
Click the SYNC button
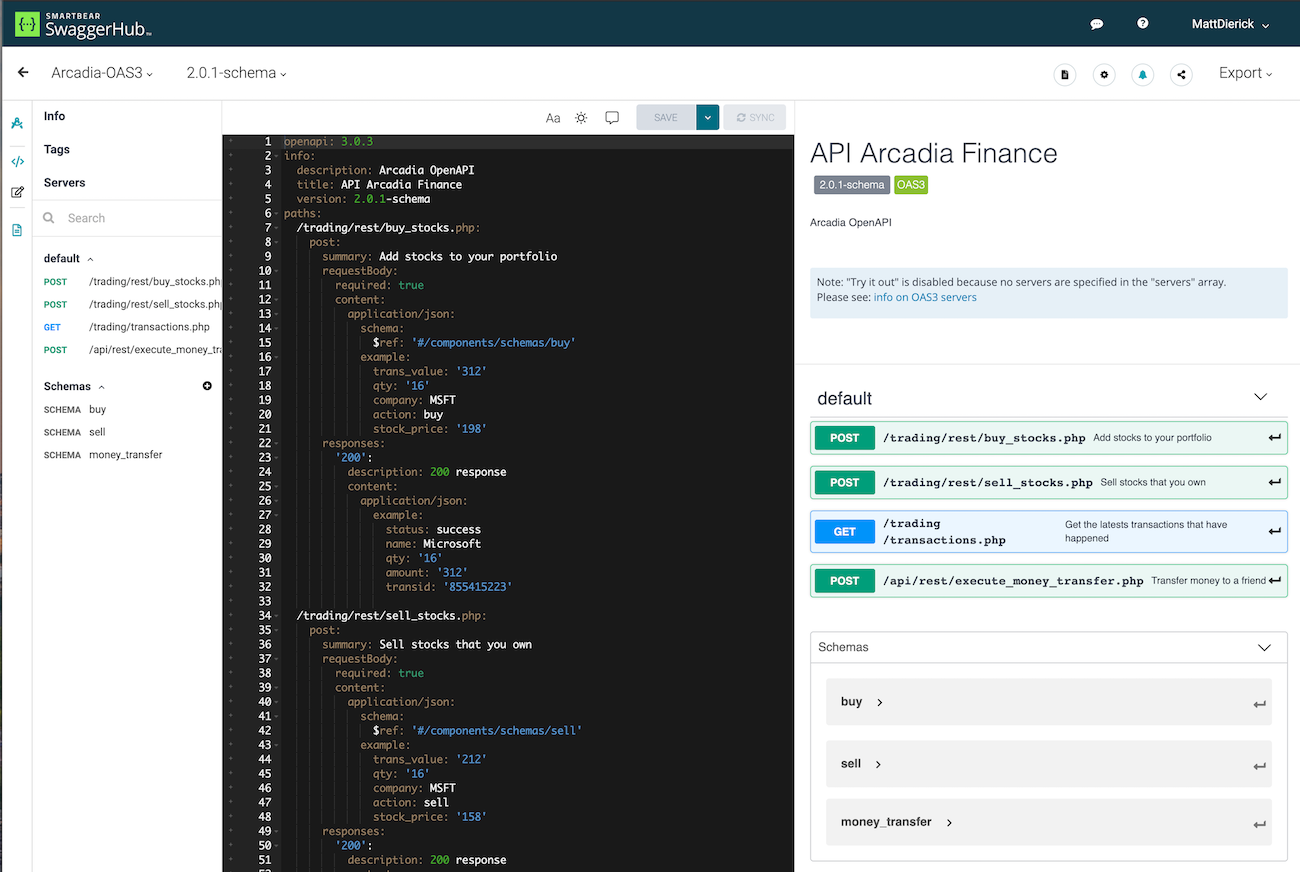(755, 118)
